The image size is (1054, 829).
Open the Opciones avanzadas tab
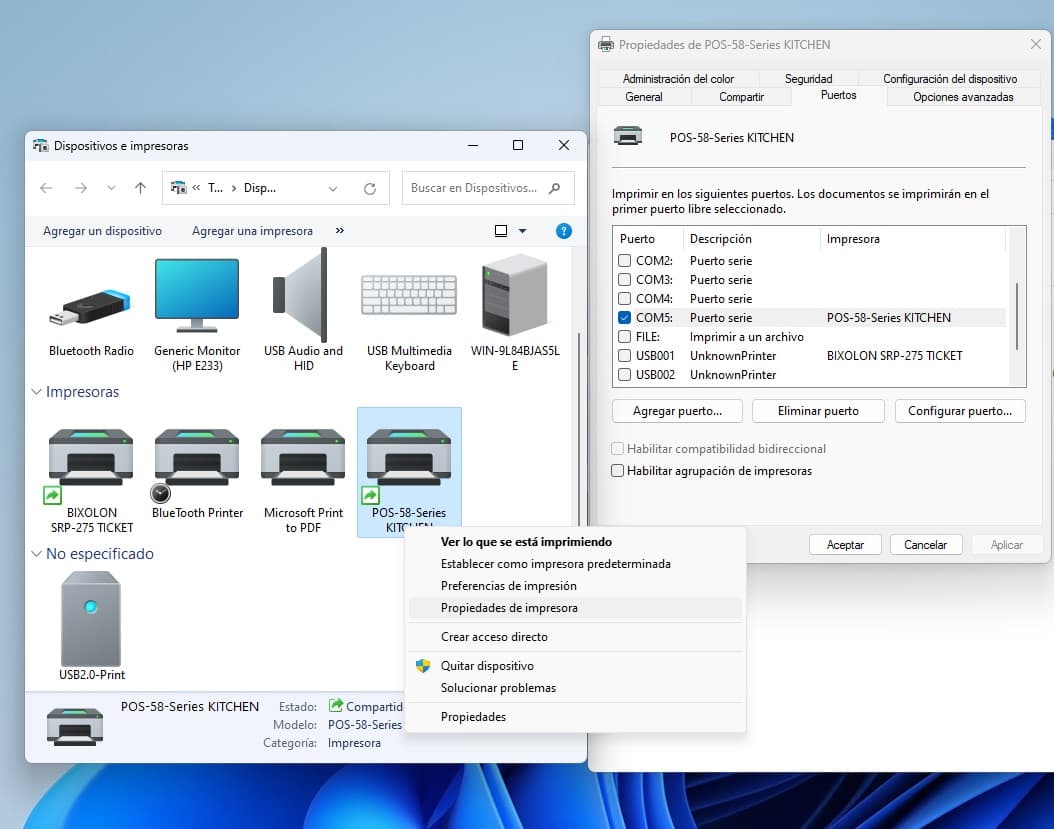[x=963, y=97]
